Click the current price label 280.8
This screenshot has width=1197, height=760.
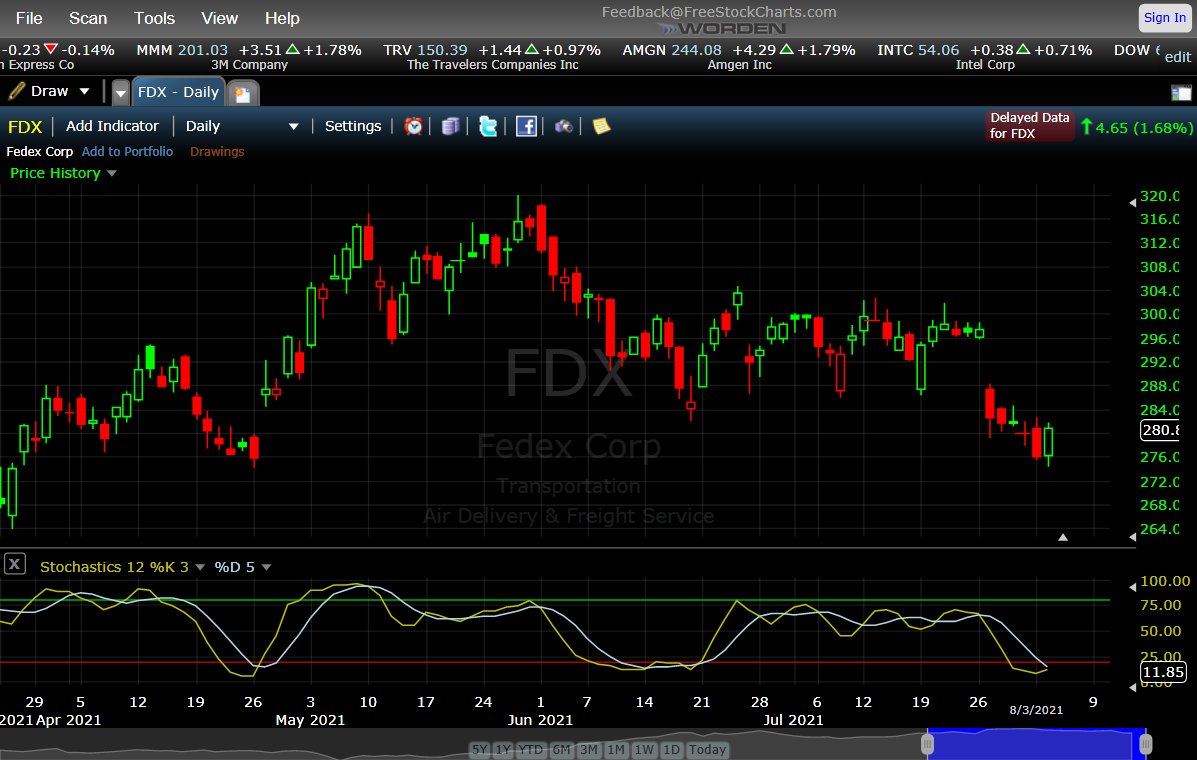[x=1161, y=430]
